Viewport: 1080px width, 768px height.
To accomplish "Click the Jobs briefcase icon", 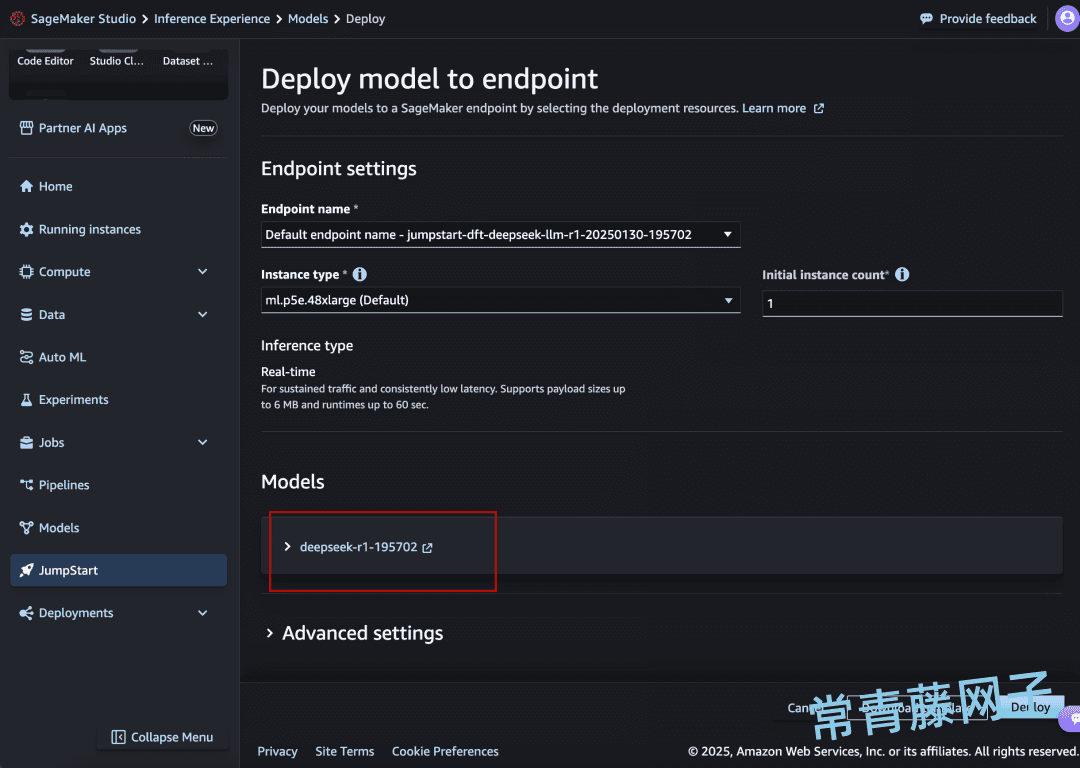I will click(26, 442).
